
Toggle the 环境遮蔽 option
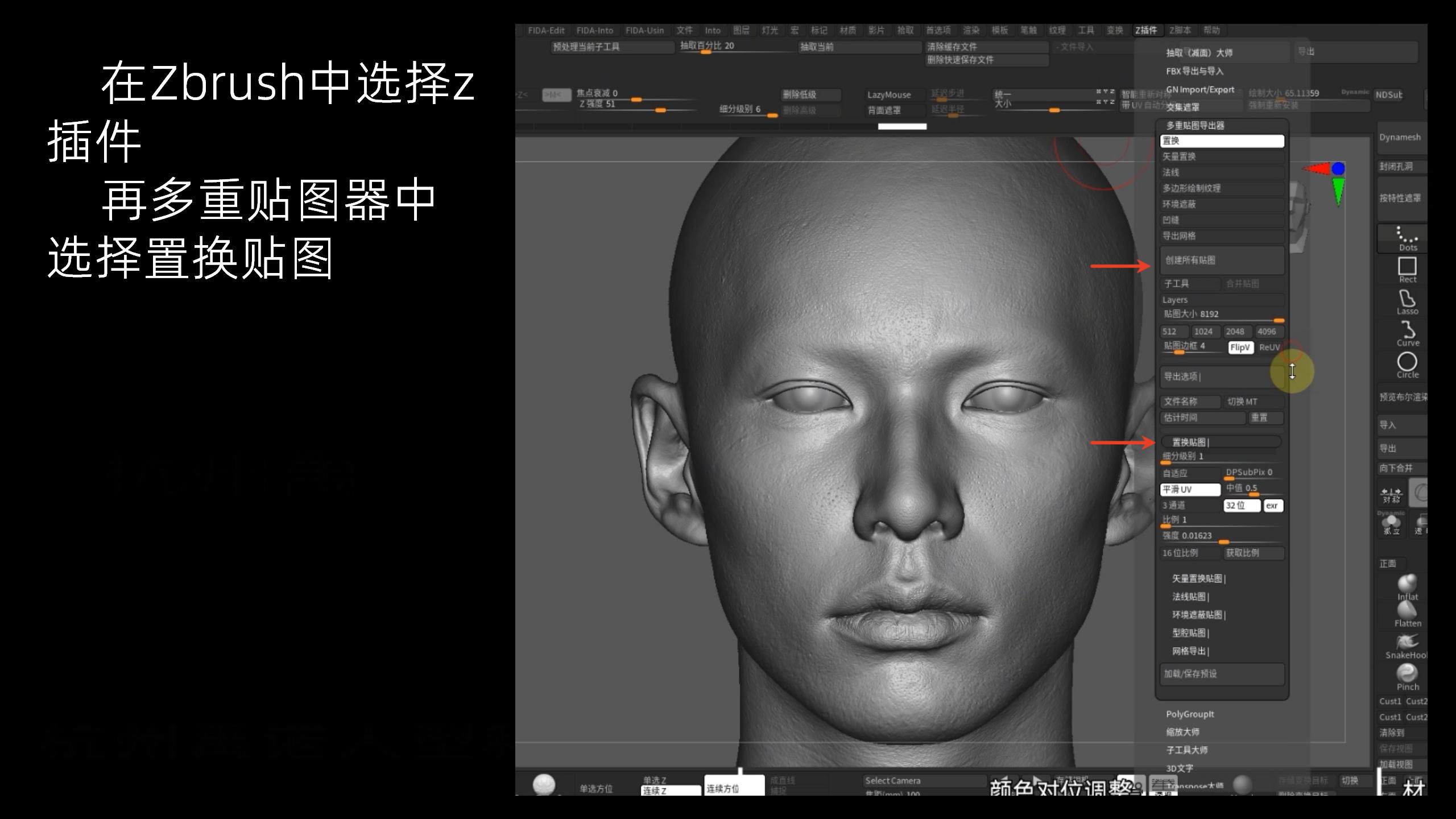(1222, 204)
